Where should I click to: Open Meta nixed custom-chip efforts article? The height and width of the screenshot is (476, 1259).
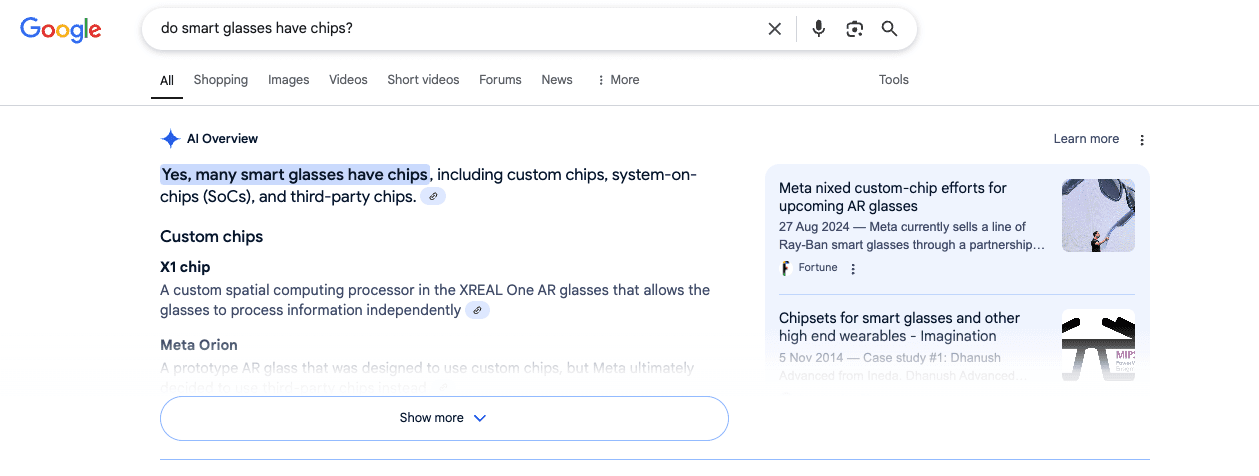(x=892, y=197)
